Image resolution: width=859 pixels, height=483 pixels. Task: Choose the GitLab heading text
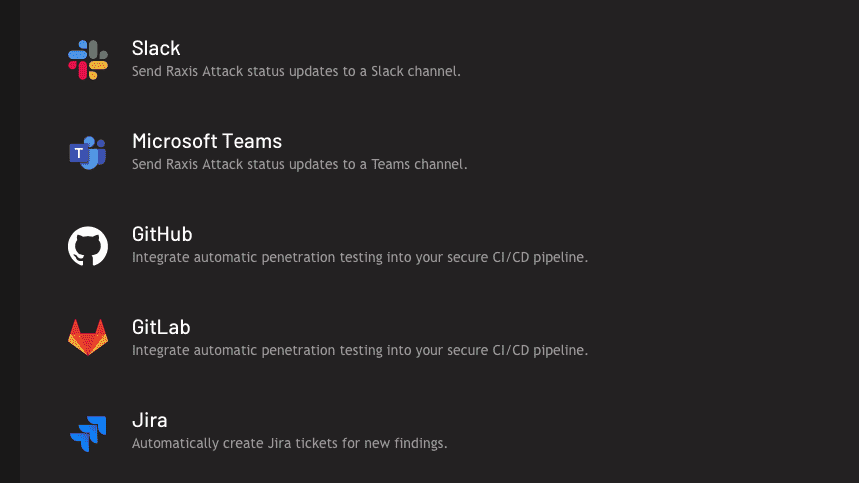click(161, 327)
